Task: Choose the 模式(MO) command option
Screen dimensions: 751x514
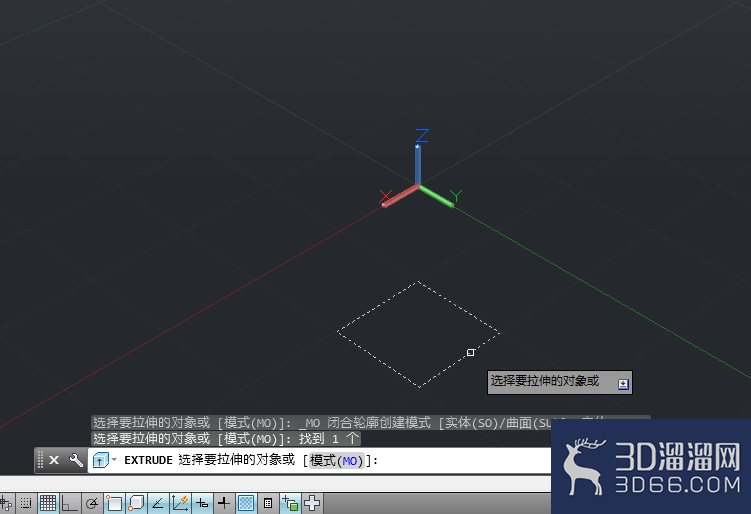Action: point(337,461)
